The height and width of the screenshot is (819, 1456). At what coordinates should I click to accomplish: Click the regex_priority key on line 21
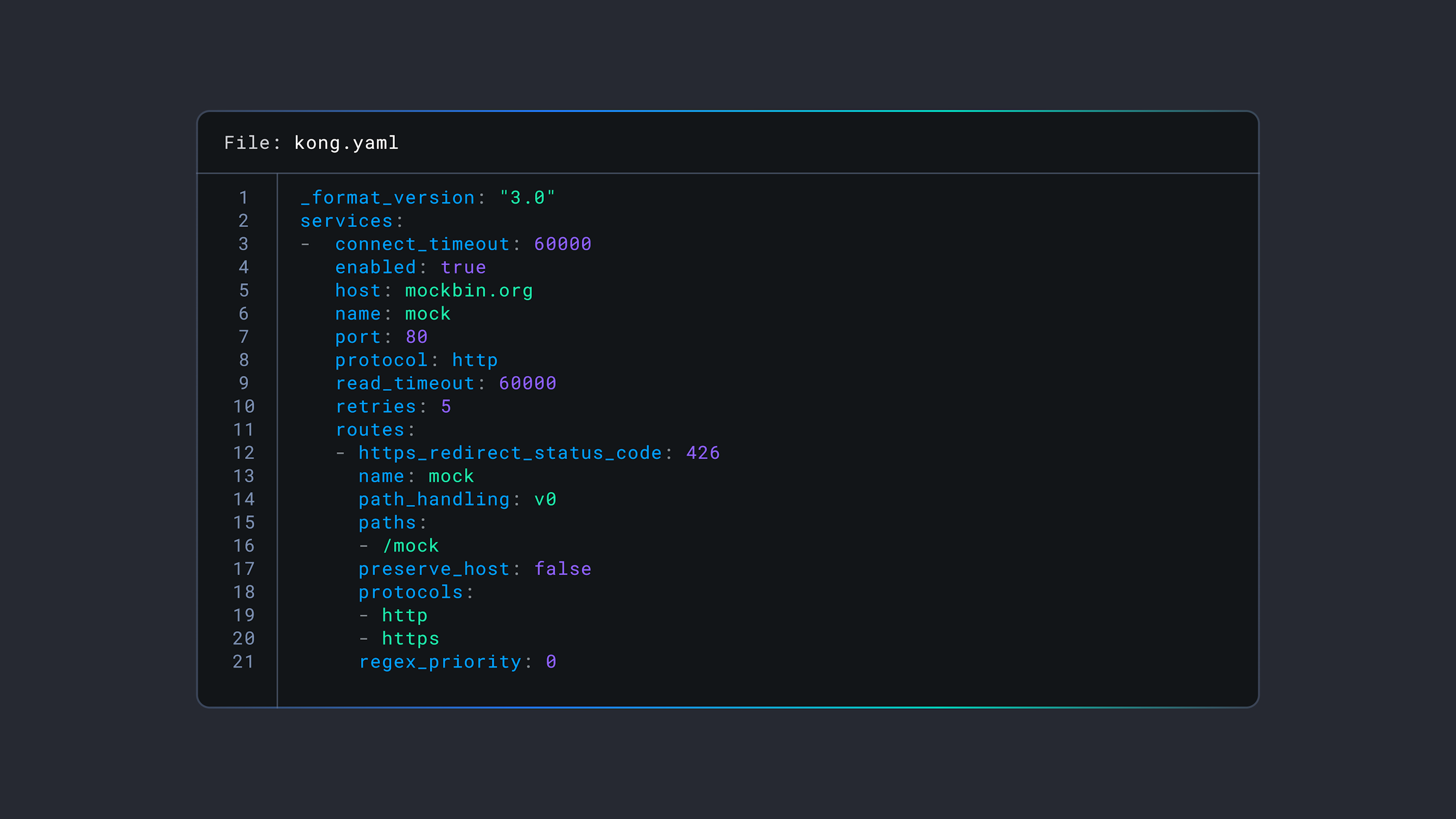point(440,662)
